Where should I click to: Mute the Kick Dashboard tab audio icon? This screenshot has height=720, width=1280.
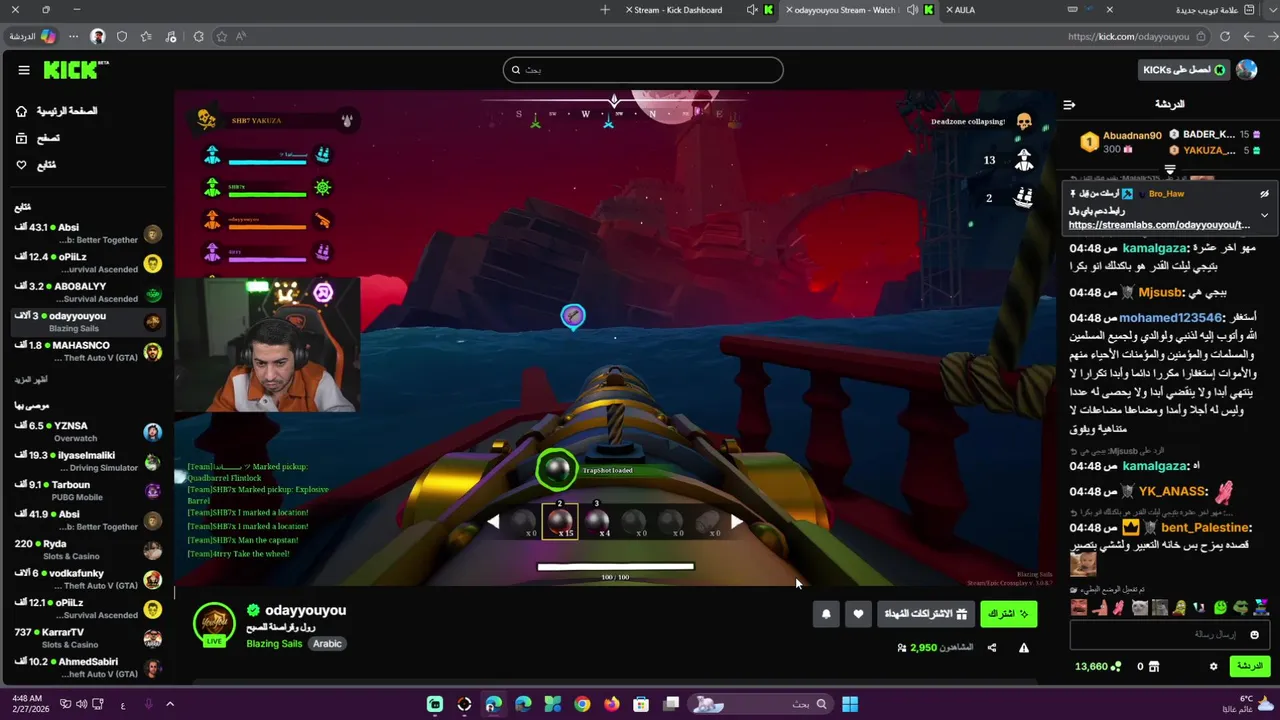coord(751,10)
